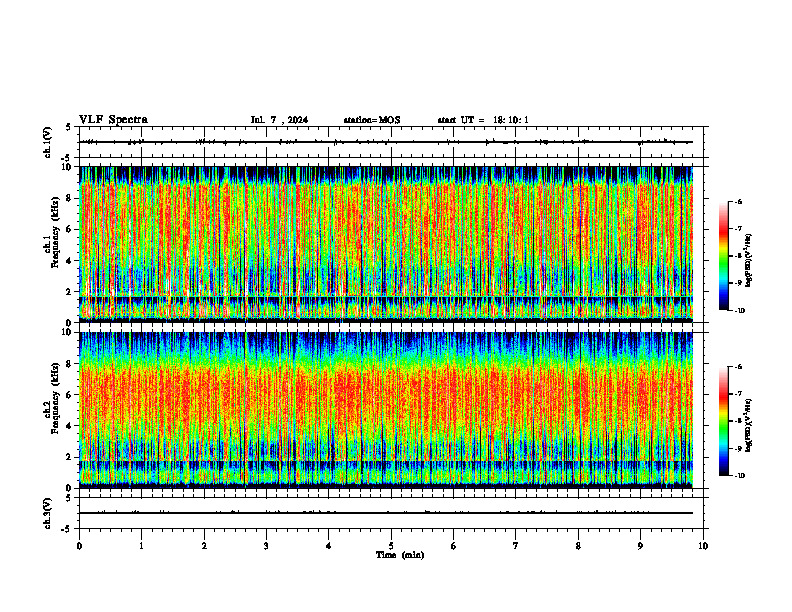Click time axis tick label "10" at bottom right
This screenshot has height=612, width=792.
coord(703,546)
